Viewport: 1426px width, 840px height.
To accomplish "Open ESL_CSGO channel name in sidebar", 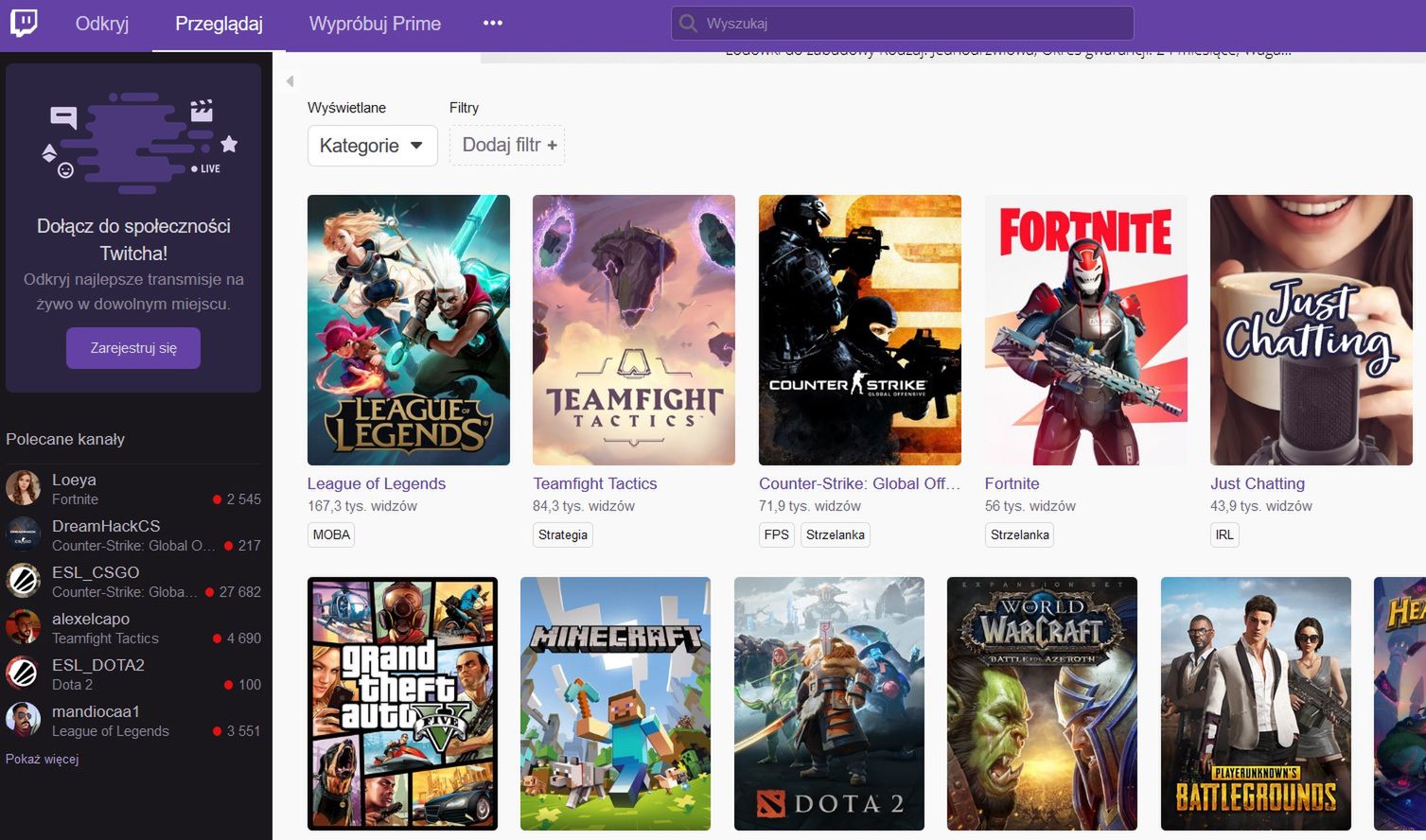I will click(x=96, y=572).
